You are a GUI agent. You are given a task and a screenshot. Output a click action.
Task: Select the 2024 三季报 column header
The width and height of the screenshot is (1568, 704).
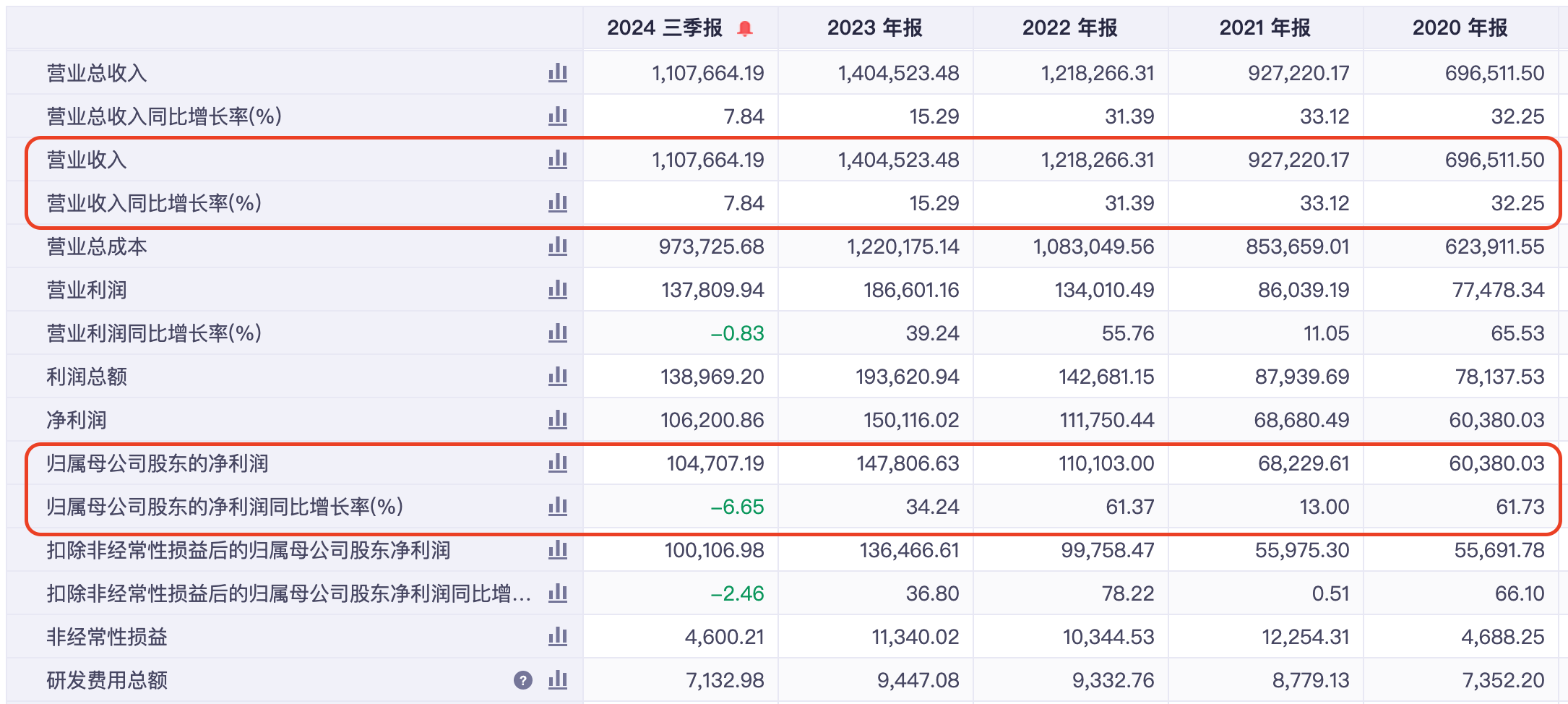point(664,28)
